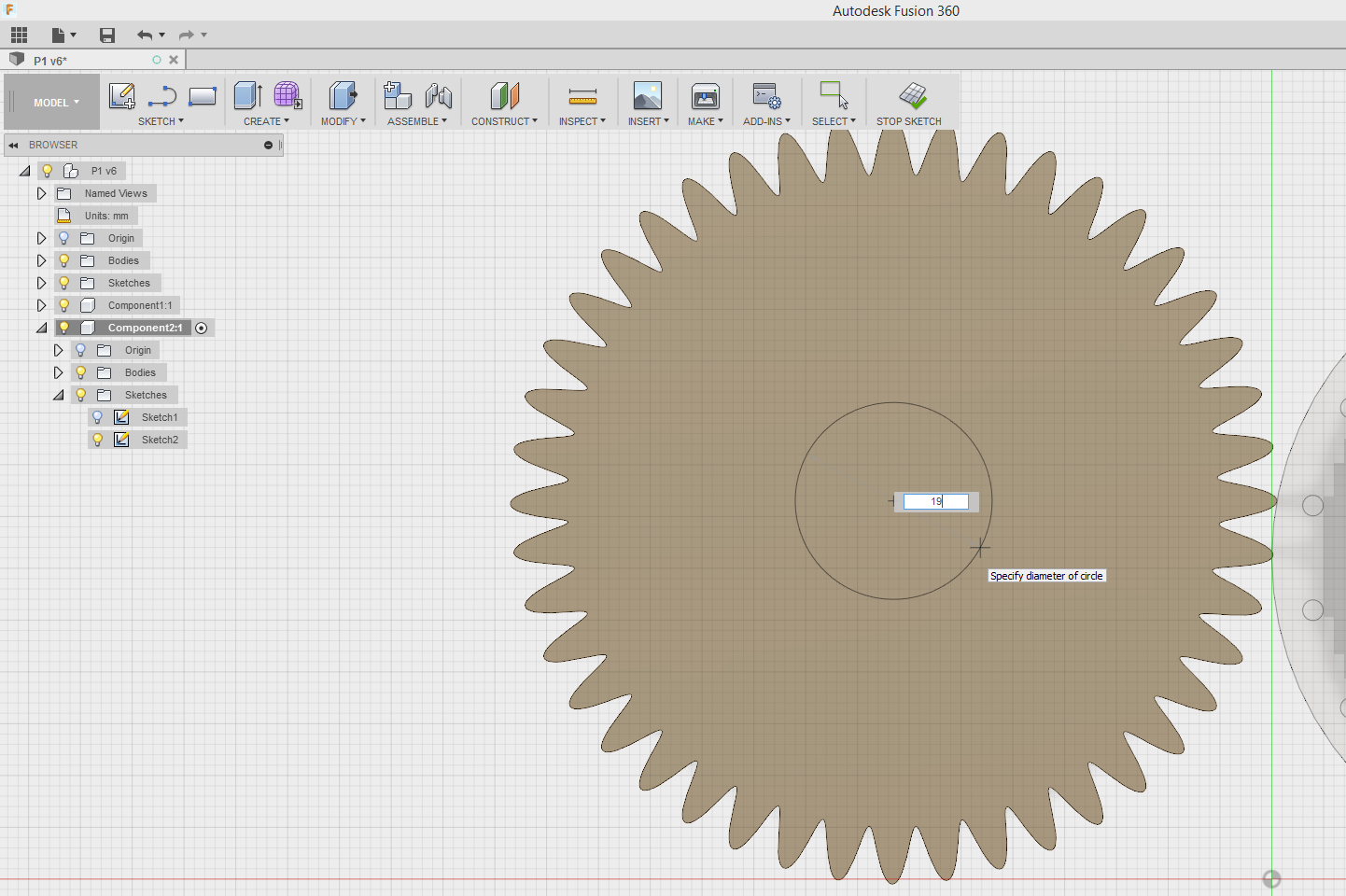
Task: Open the File menu icon
Action: click(x=63, y=35)
